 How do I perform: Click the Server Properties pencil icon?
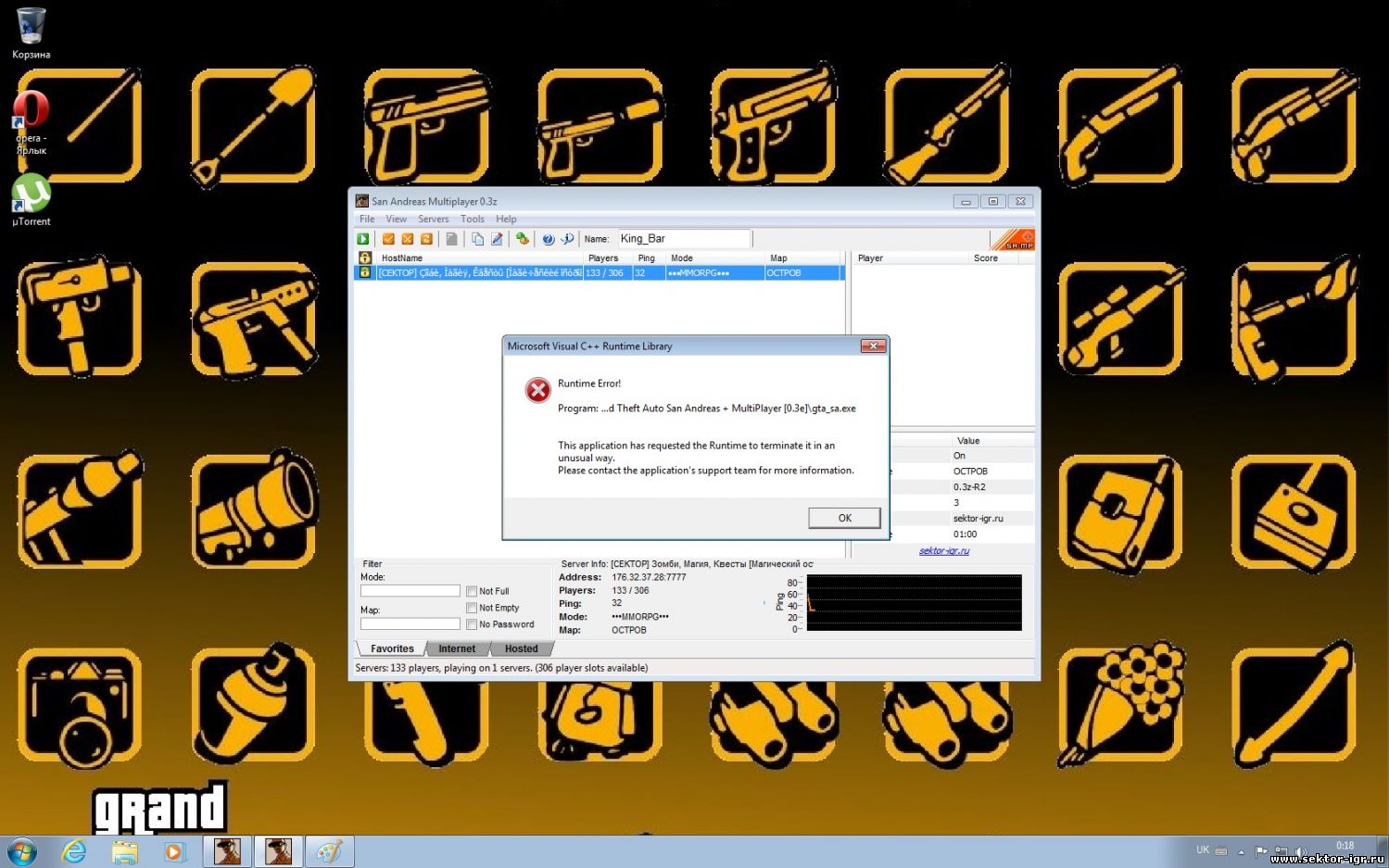click(497, 239)
